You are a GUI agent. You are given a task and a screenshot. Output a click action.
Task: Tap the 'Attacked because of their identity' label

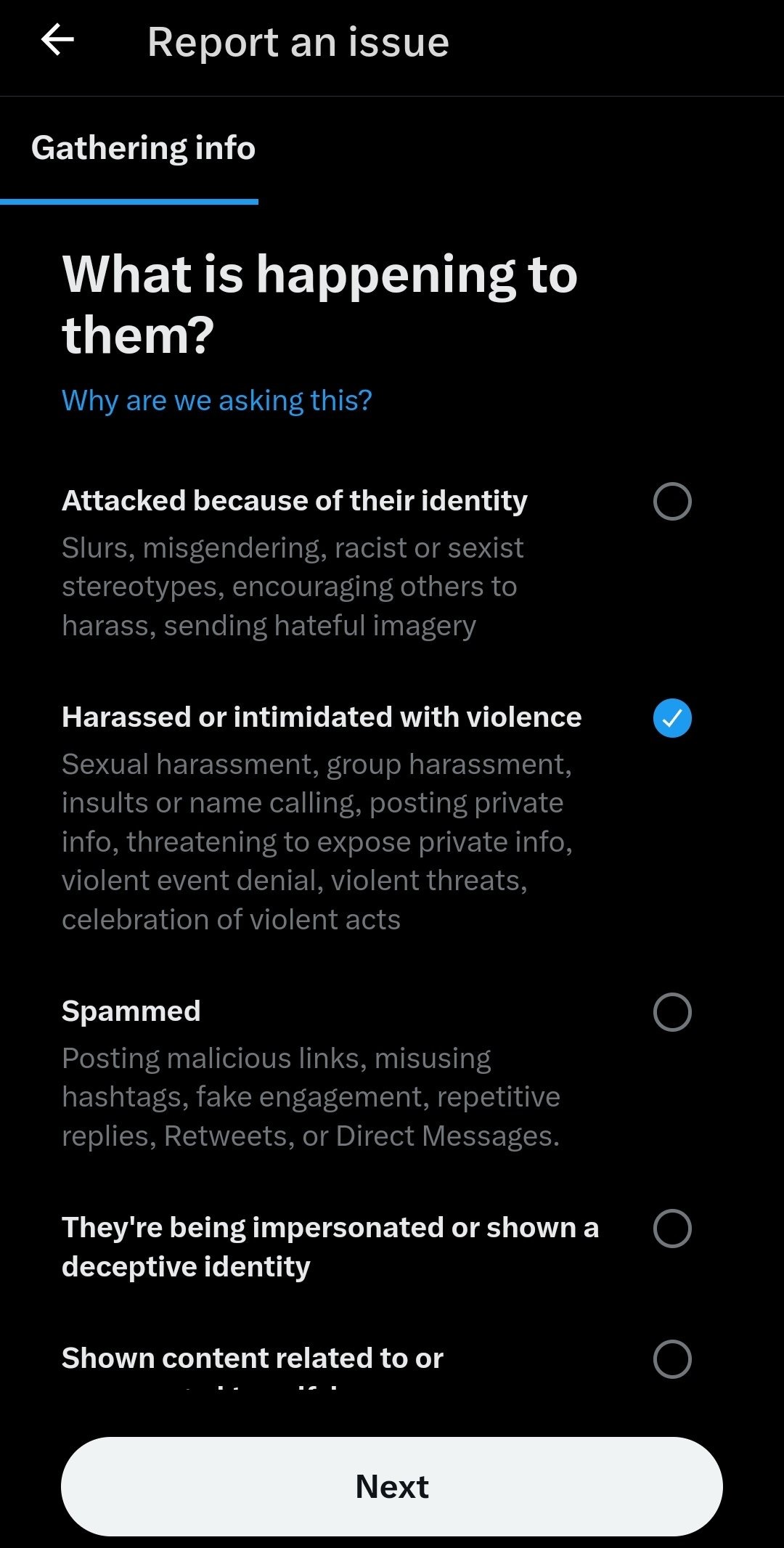295,501
